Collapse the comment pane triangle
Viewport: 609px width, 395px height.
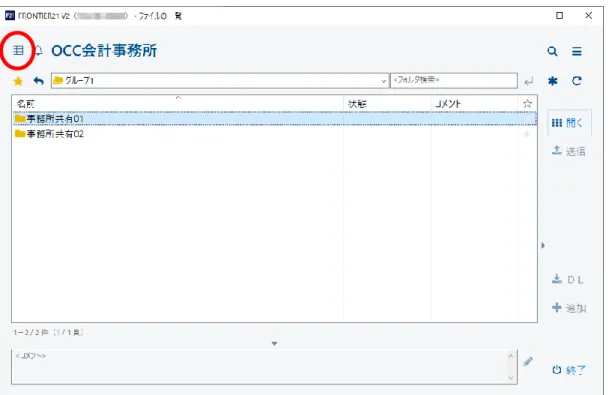(274, 343)
